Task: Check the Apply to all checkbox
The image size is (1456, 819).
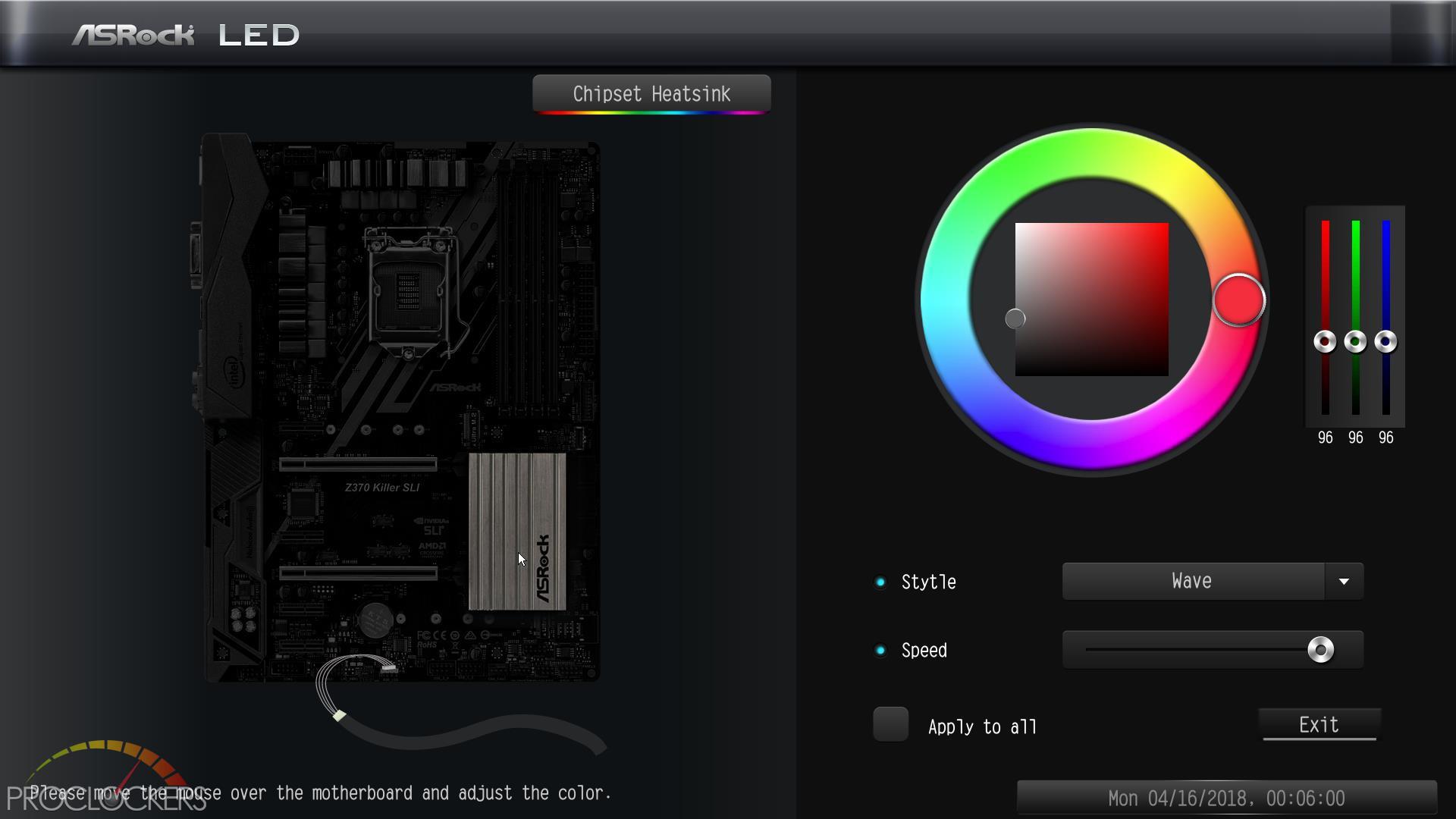Action: (x=890, y=724)
